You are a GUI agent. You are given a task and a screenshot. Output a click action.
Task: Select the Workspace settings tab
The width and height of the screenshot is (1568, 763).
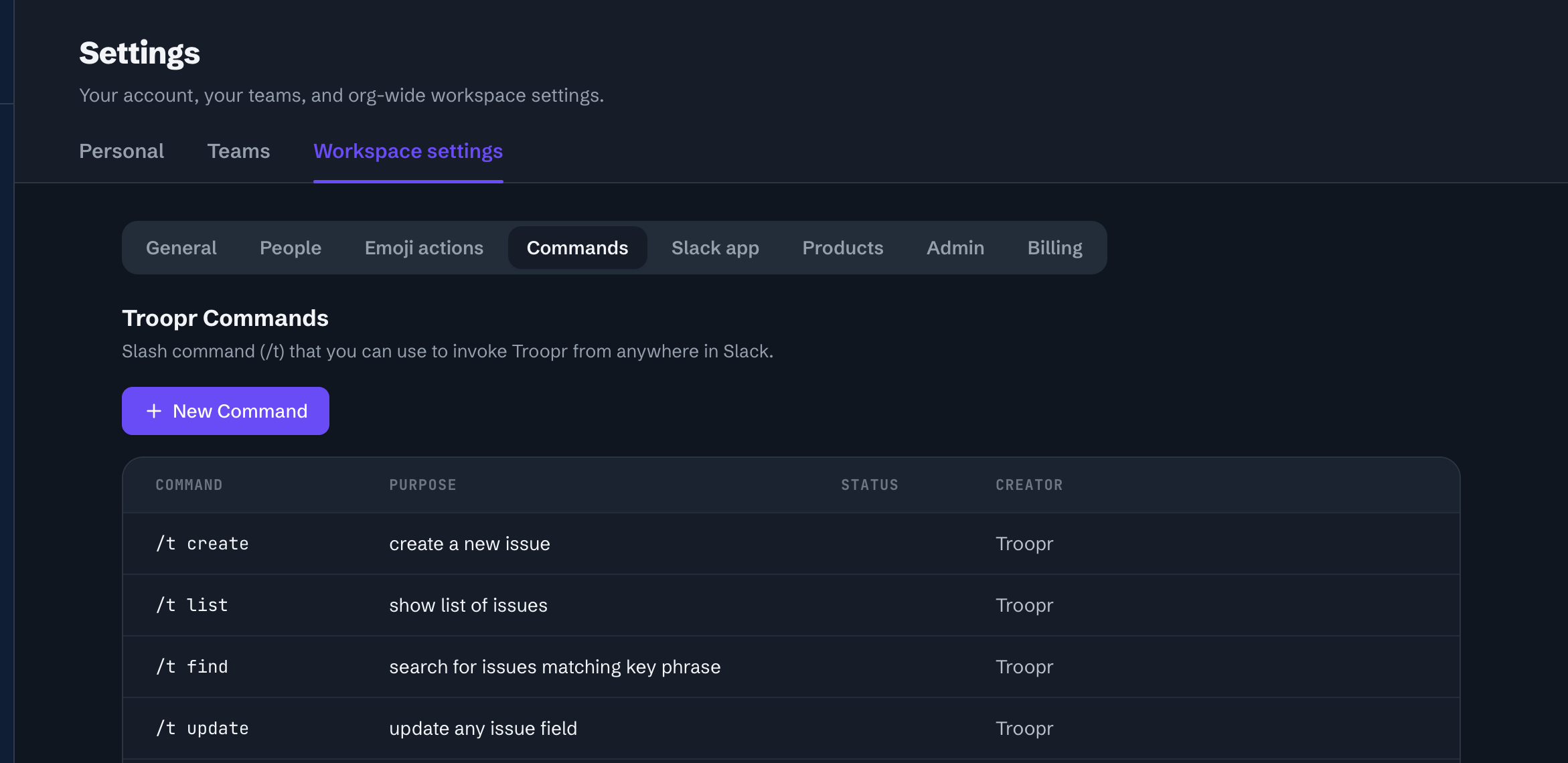pyautogui.click(x=408, y=151)
